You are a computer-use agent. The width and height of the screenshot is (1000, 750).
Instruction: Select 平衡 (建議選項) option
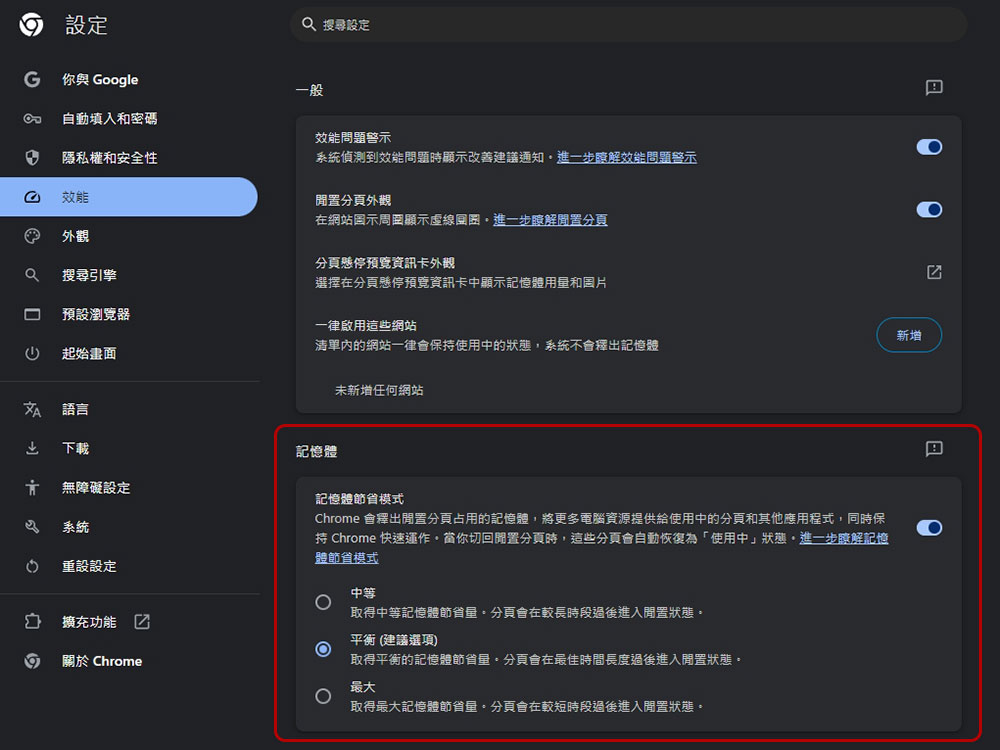(x=323, y=649)
